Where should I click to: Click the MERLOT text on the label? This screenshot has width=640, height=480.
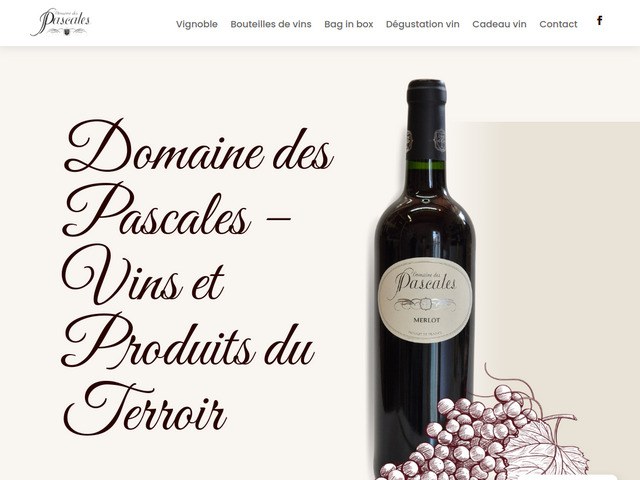427,320
